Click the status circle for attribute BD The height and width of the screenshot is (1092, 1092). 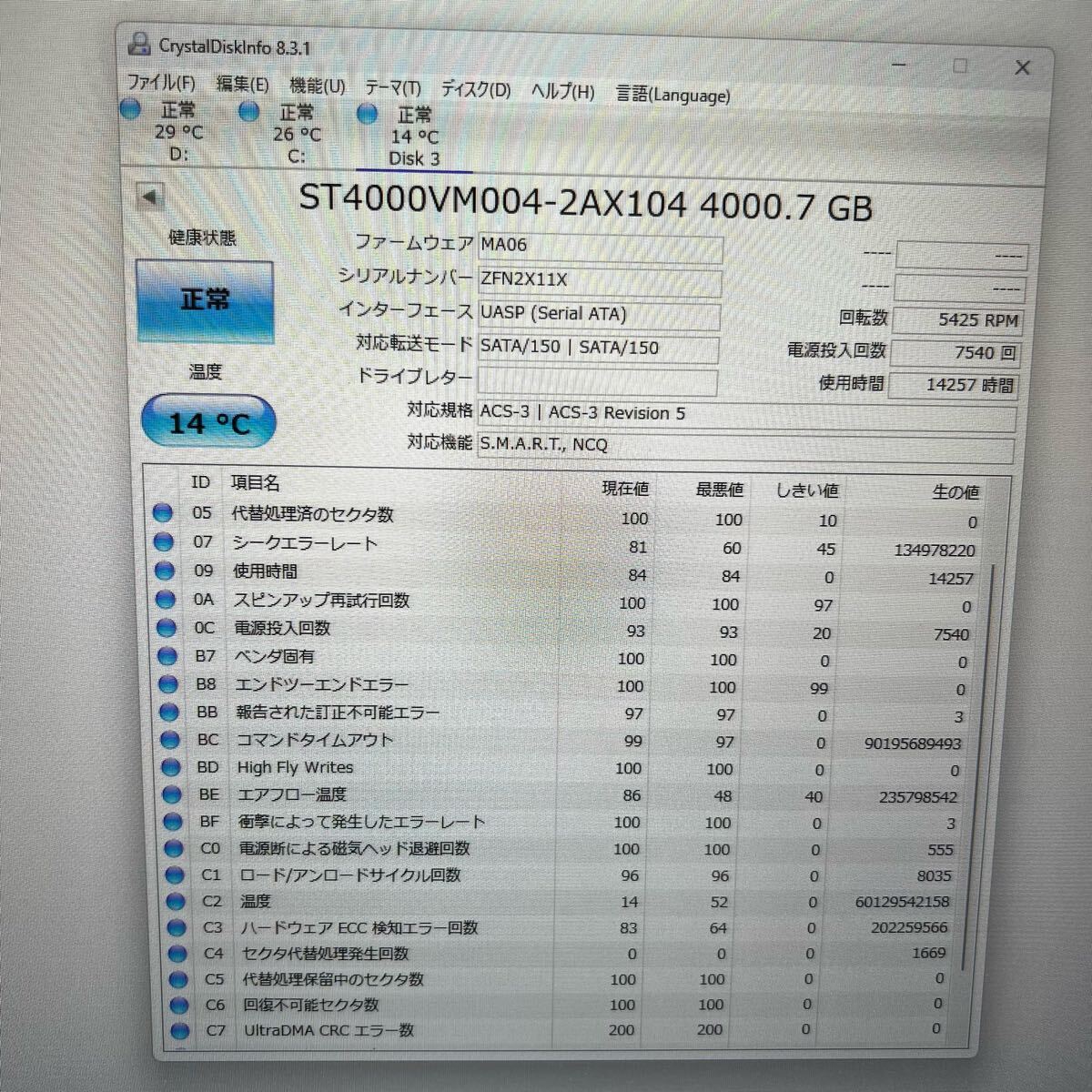tap(171, 767)
